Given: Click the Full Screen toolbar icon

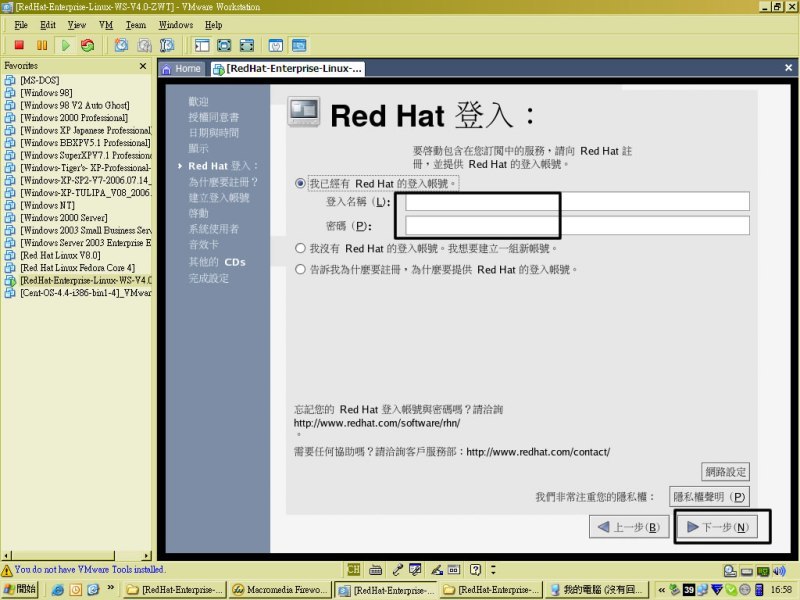Looking at the screenshot, I should pyautogui.click(x=224, y=45).
